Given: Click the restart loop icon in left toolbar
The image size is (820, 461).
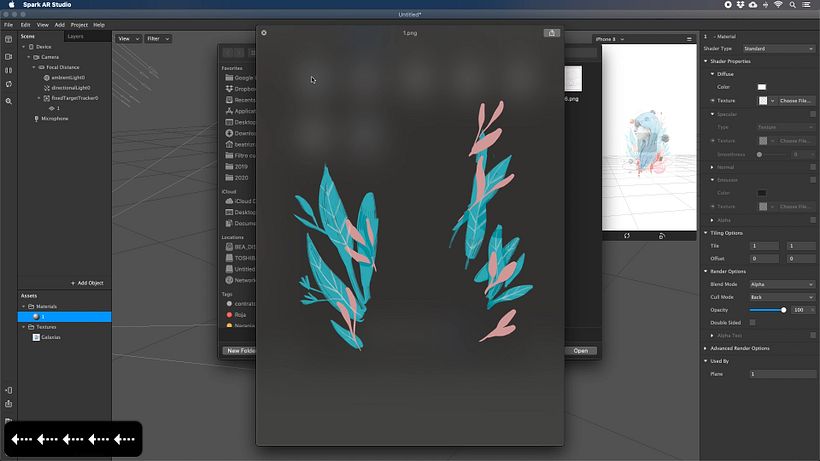Looking at the screenshot, I should click(8, 85).
